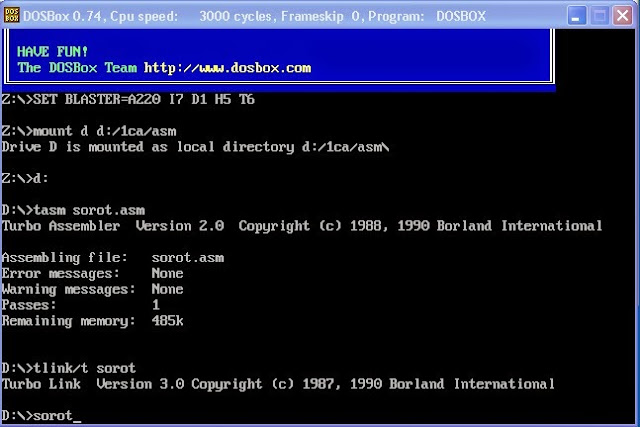Close the DOSBox window
This screenshot has width=640, height=427.
622,16
